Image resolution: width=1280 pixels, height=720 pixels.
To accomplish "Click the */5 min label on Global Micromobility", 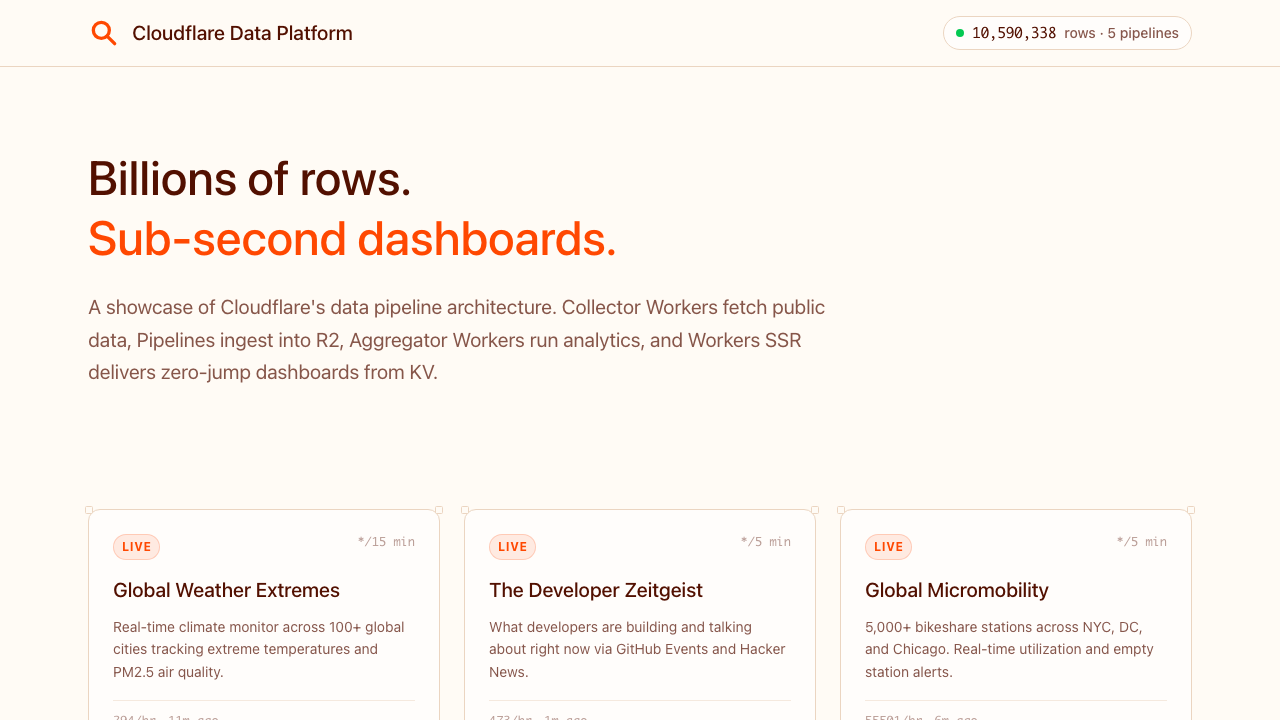I will (1142, 542).
